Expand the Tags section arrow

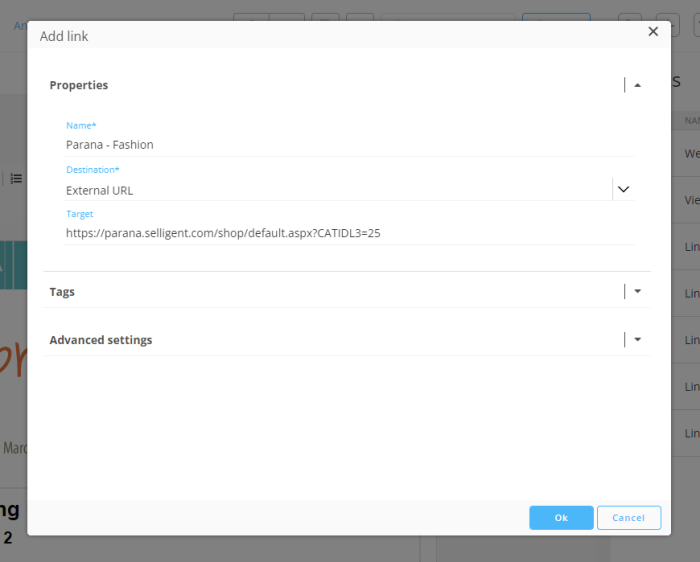click(x=638, y=292)
